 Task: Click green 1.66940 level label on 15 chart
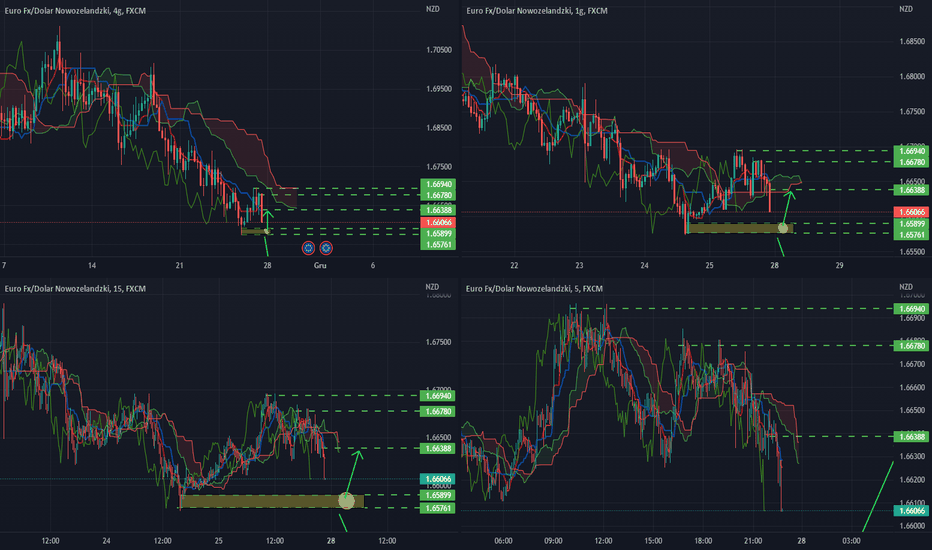pyautogui.click(x=437, y=396)
